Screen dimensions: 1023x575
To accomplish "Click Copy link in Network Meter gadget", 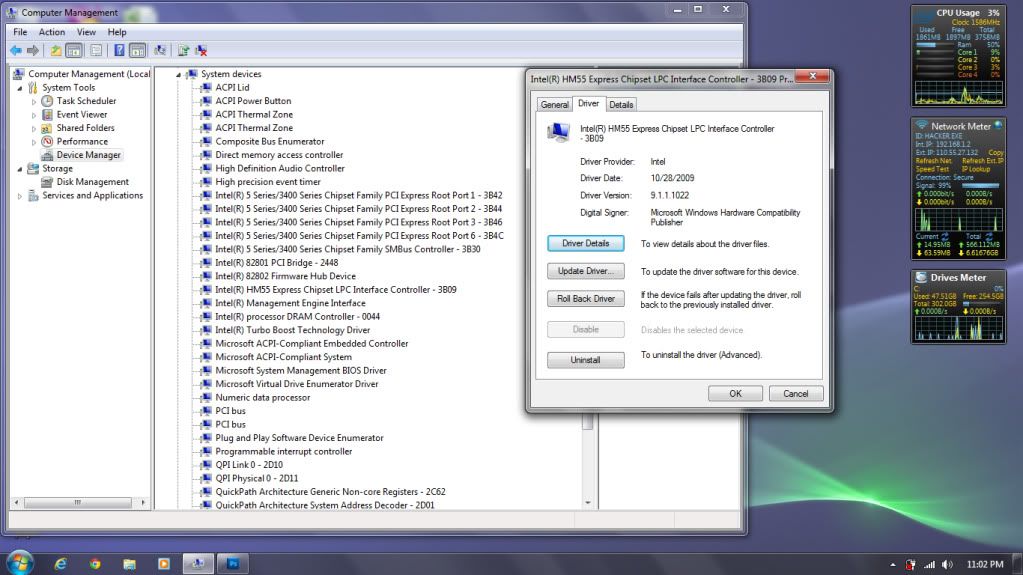I will [x=996, y=152].
